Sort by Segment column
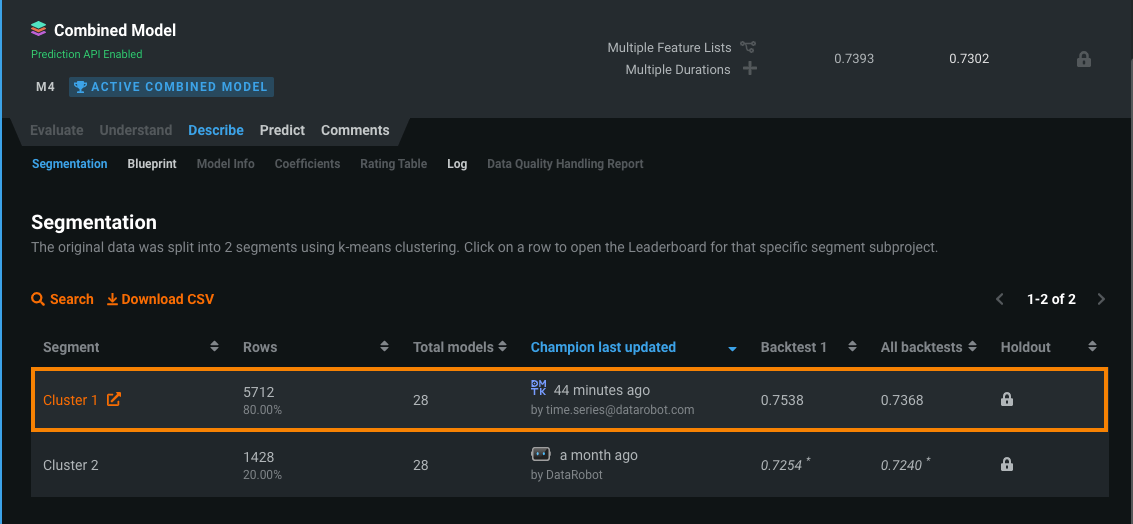Image resolution: width=1133 pixels, height=524 pixels. [214, 347]
